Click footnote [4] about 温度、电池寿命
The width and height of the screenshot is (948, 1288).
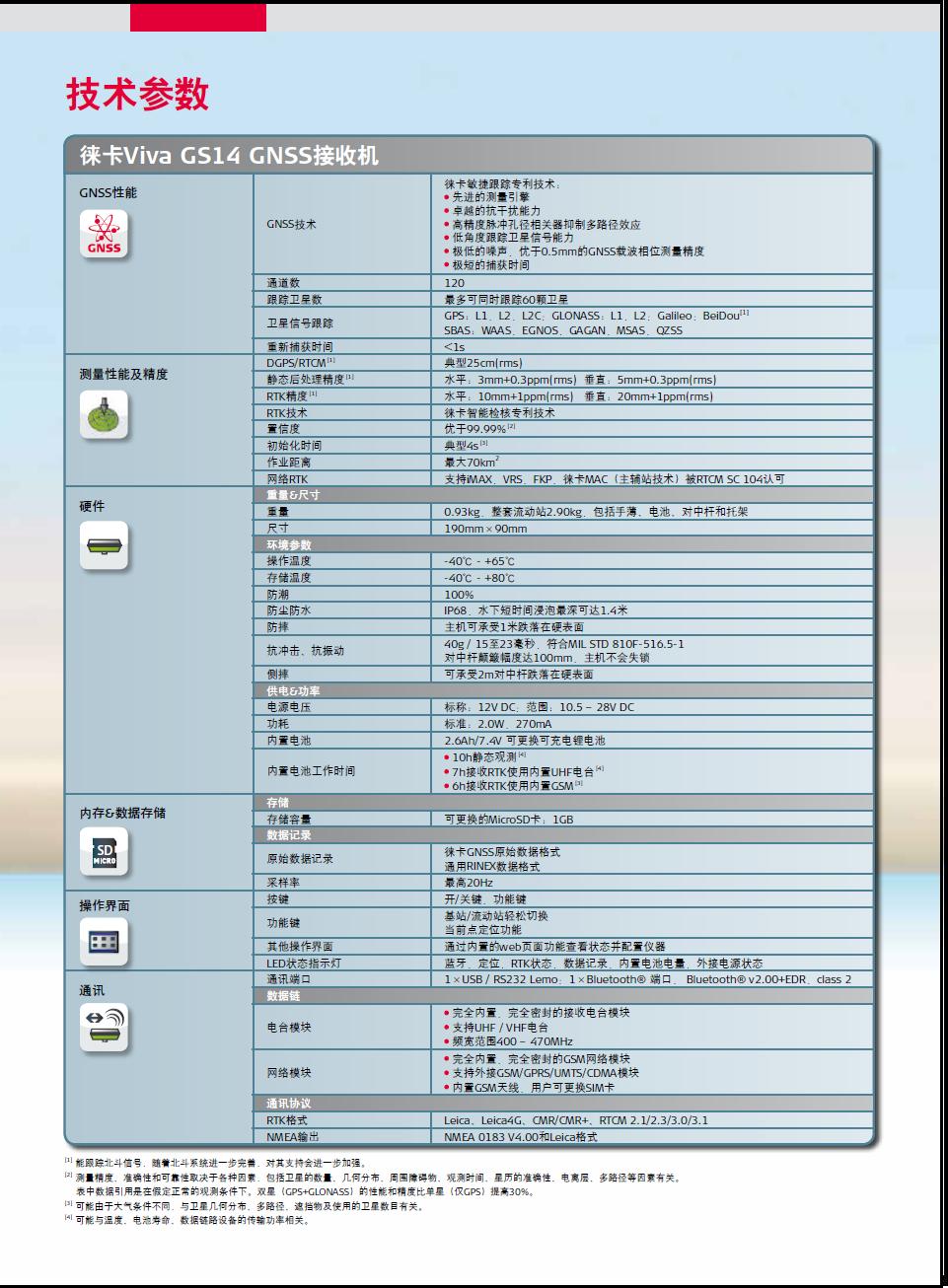[187, 1220]
